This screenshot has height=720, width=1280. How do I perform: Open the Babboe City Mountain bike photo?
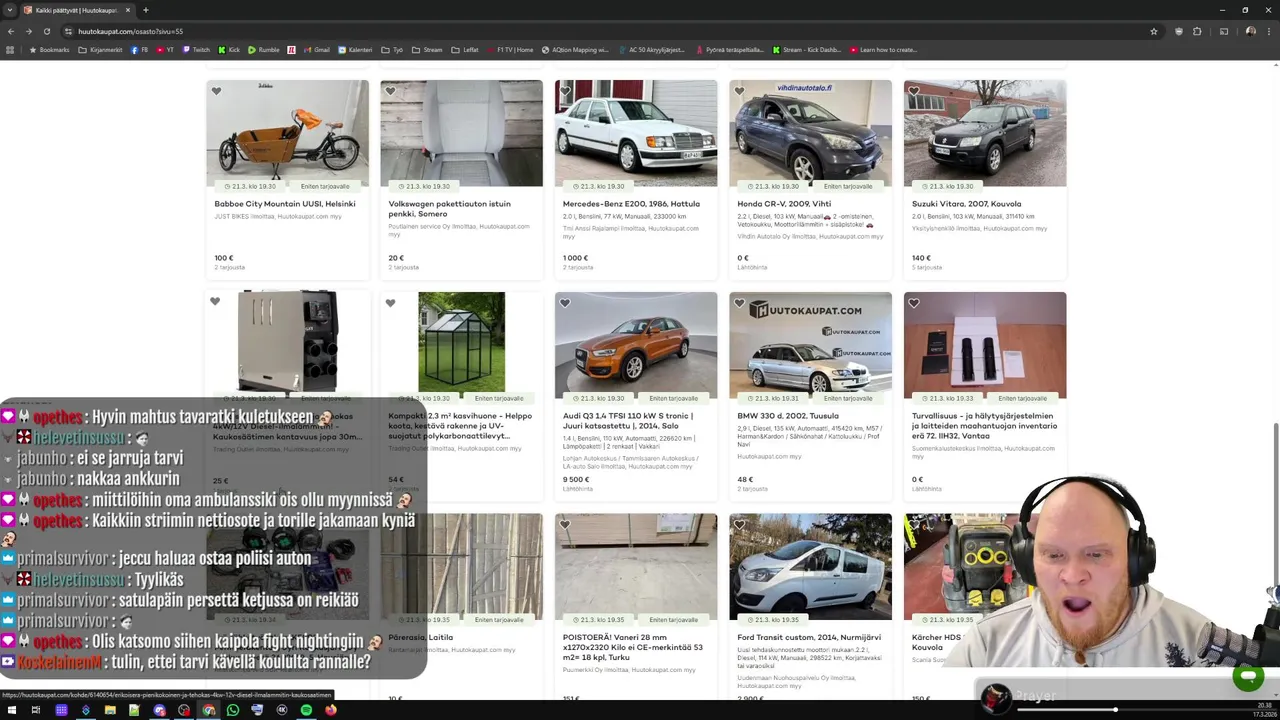[x=287, y=133]
